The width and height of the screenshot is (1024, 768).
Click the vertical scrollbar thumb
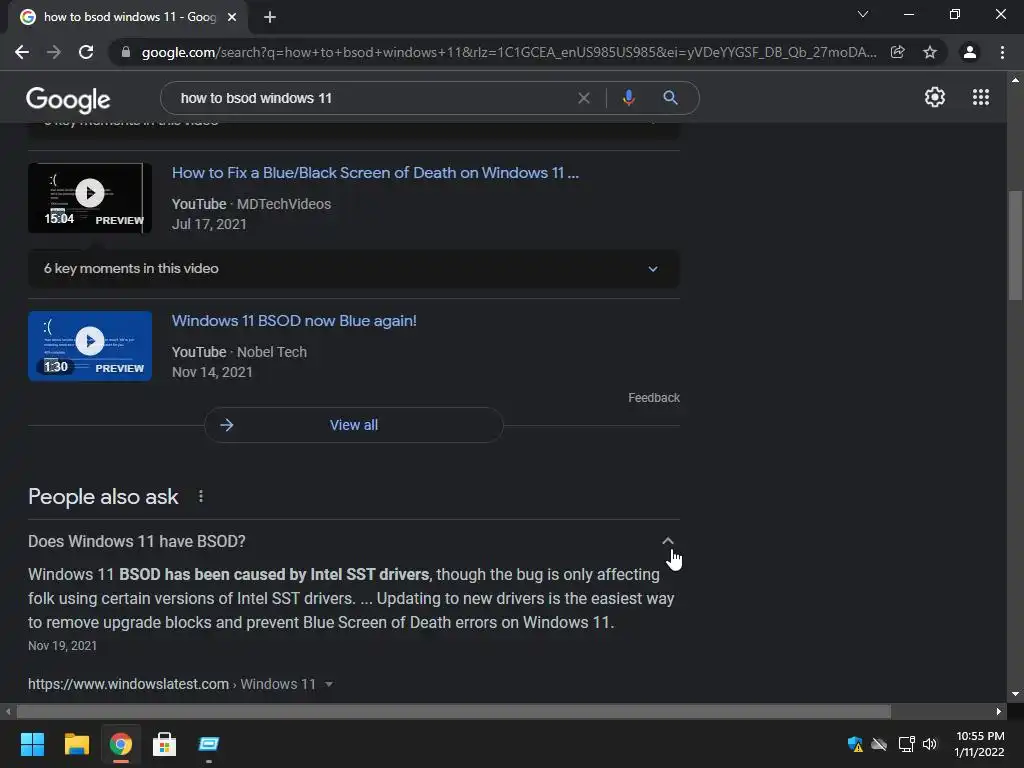1015,245
